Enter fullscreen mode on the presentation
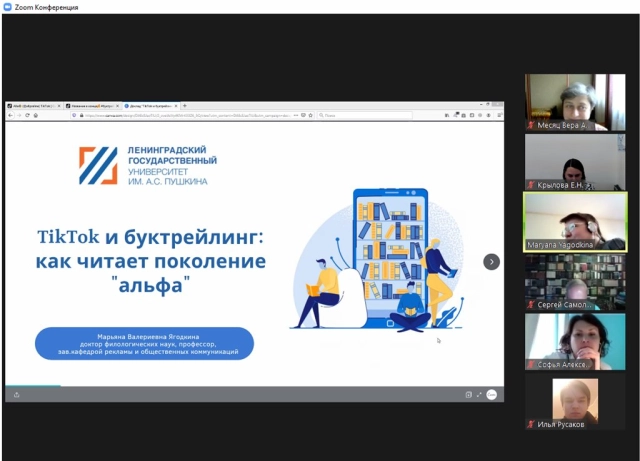 (479, 395)
